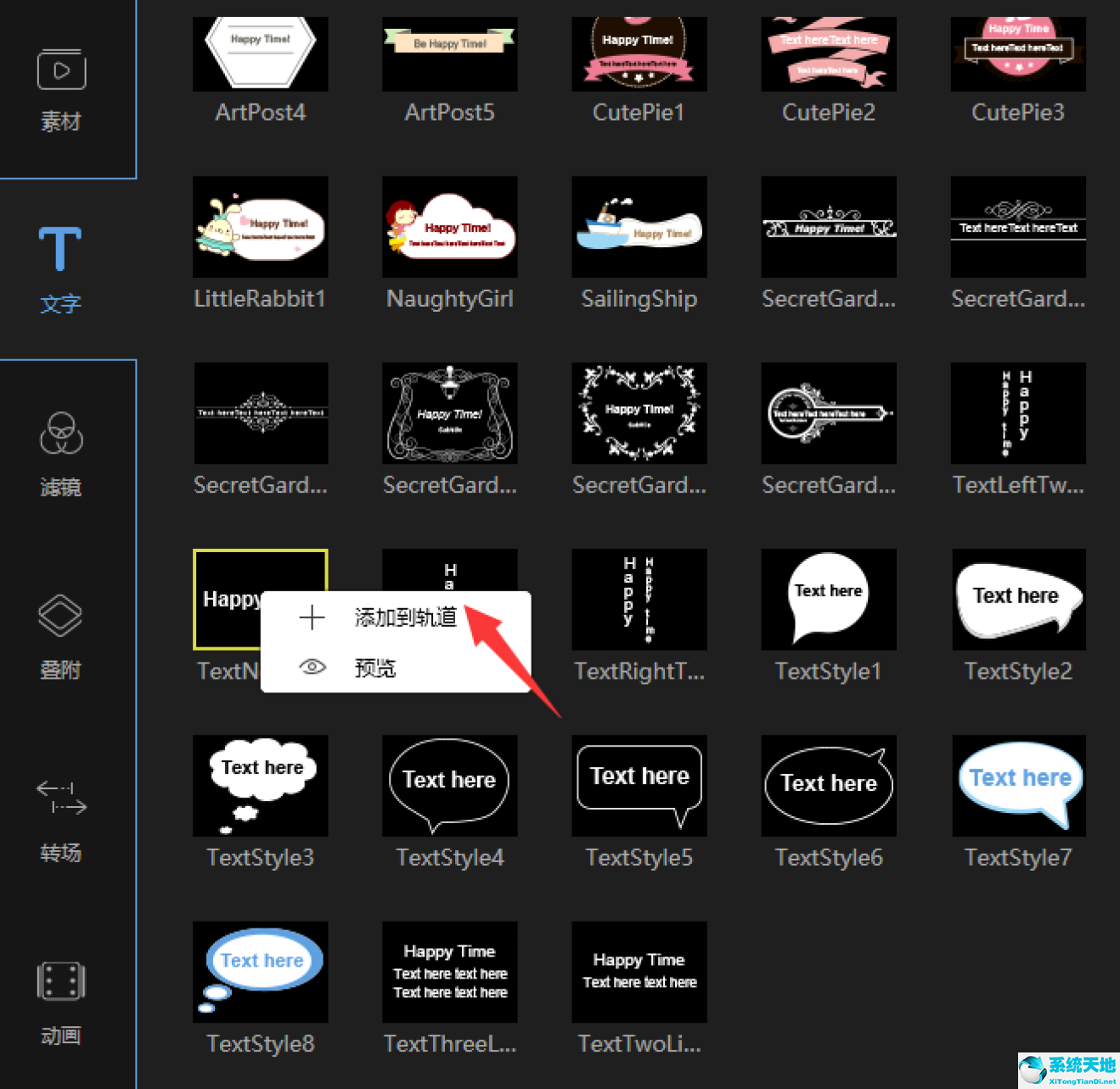Select the 文字 text tab icon
The image size is (1120, 1089).
(60, 250)
